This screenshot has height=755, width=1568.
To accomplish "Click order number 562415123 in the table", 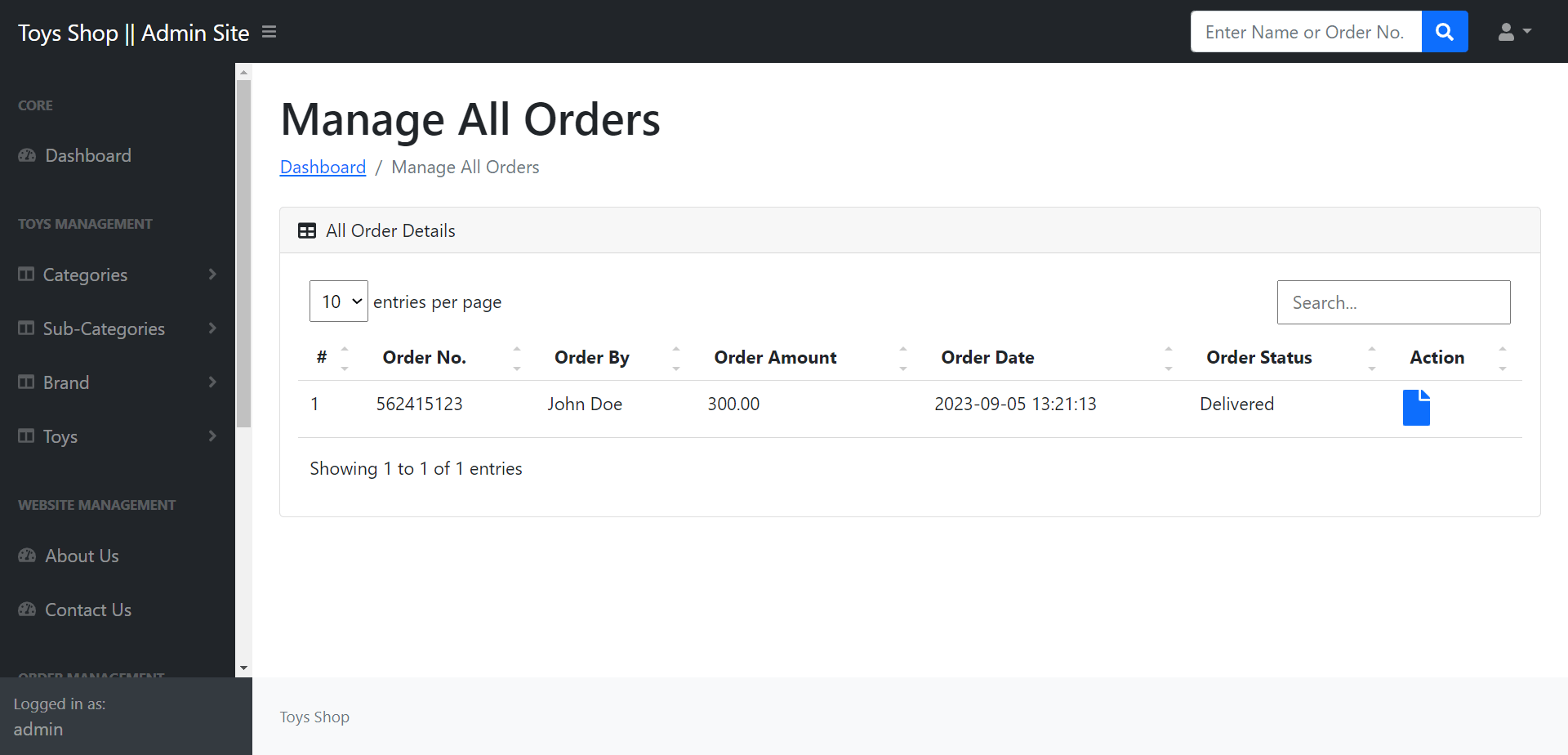I will tap(420, 404).
